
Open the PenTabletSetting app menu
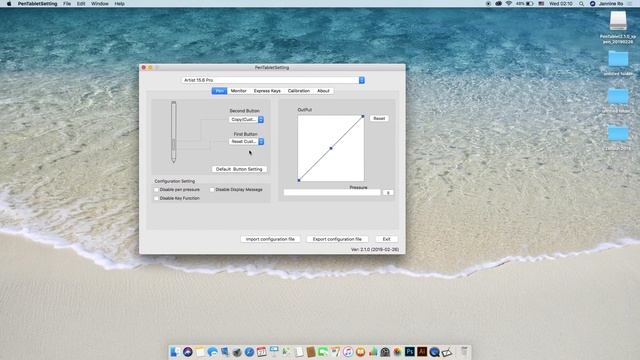coord(38,4)
